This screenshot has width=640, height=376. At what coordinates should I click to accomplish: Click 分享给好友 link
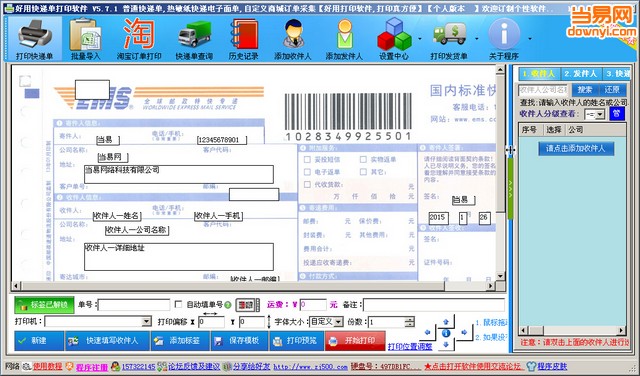click(251, 367)
